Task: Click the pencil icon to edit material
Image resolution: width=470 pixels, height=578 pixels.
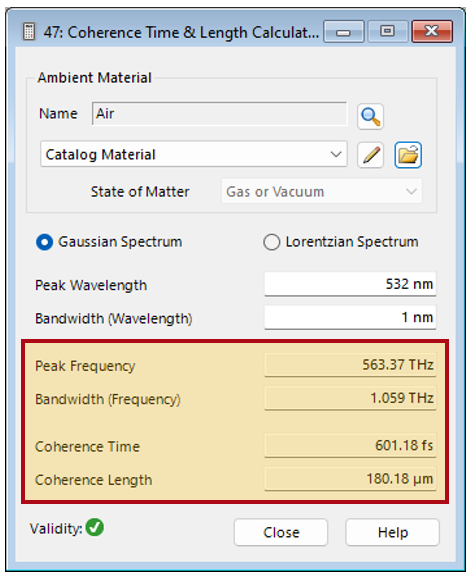Action: click(370, 155)
